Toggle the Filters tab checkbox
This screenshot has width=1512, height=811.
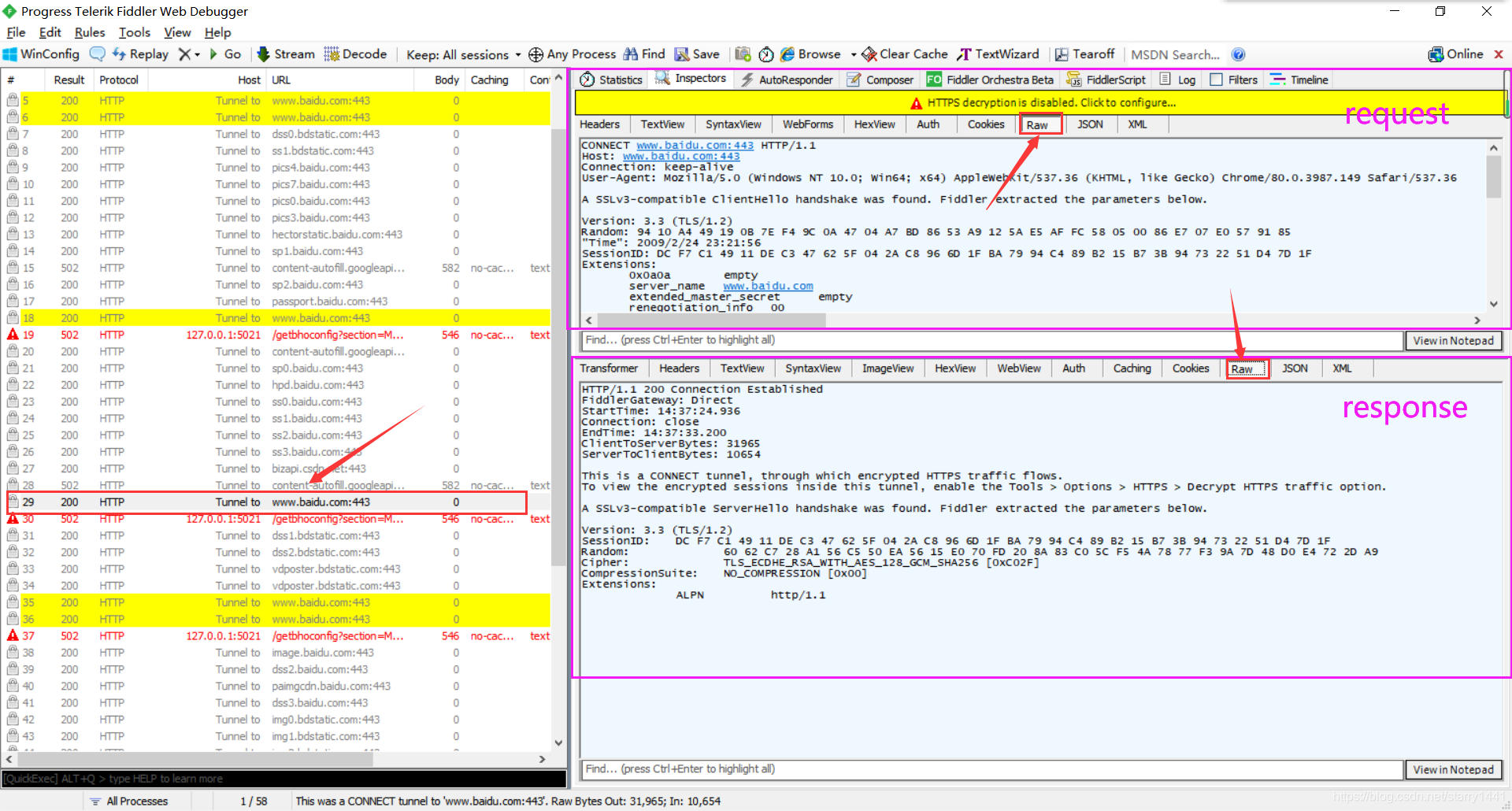coord(1216,80)
